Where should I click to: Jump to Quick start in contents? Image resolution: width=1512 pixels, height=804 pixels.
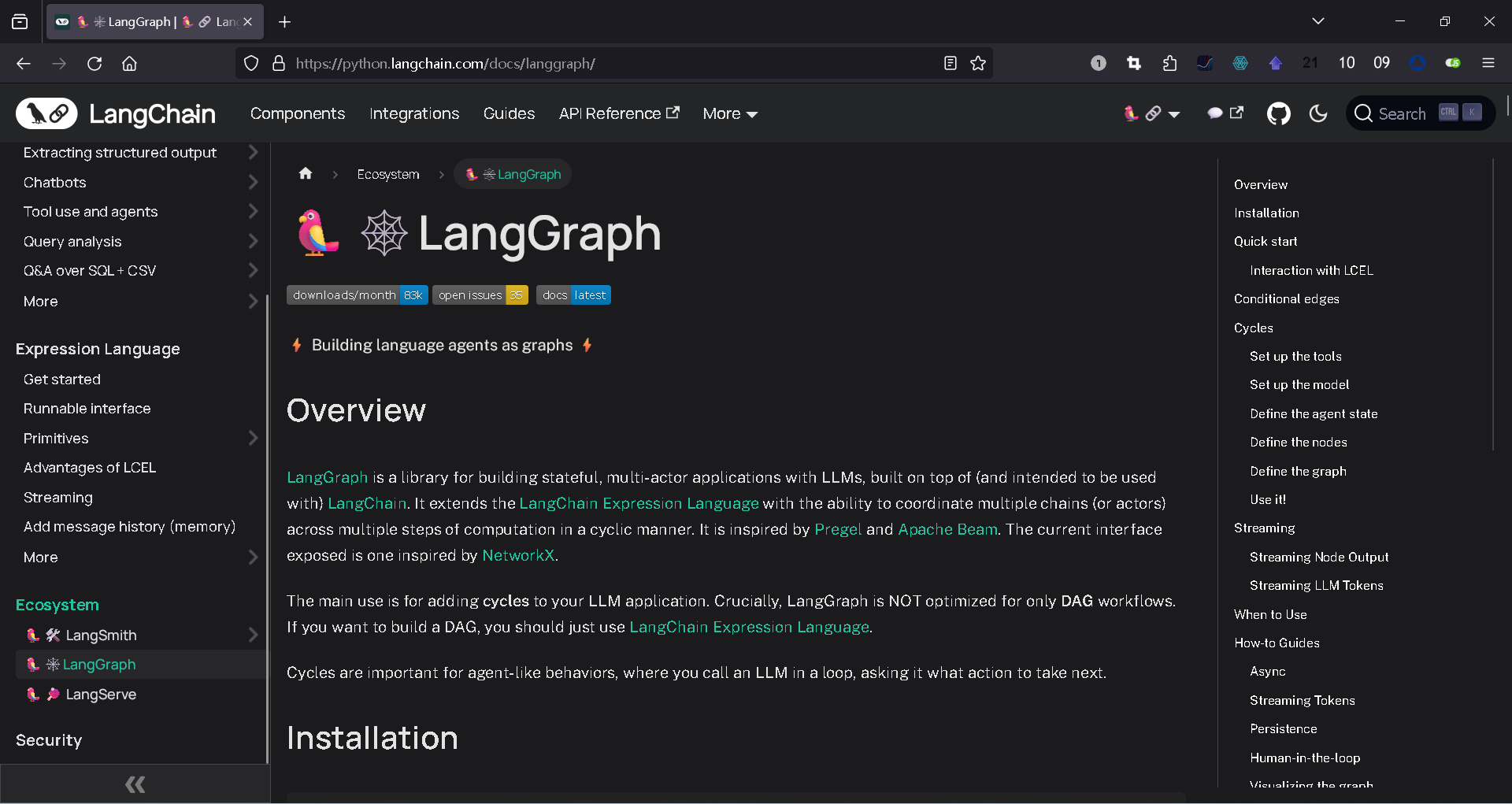click(1266, 241)
